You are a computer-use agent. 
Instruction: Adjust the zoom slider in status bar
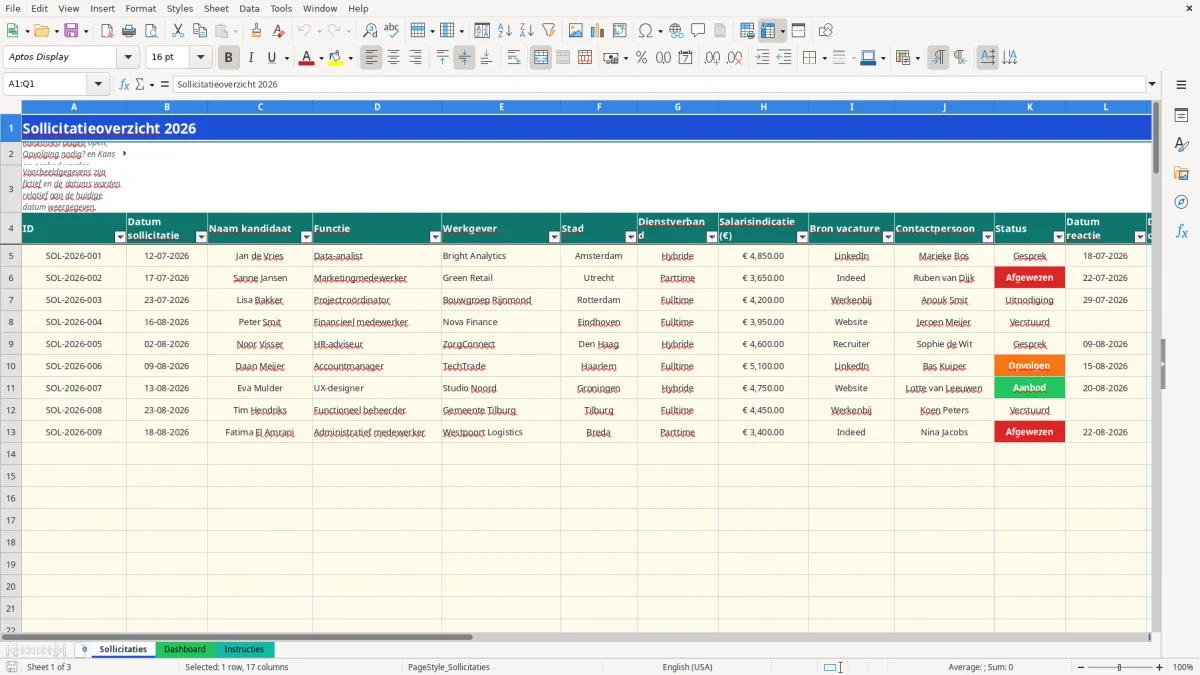(1120, 667)
